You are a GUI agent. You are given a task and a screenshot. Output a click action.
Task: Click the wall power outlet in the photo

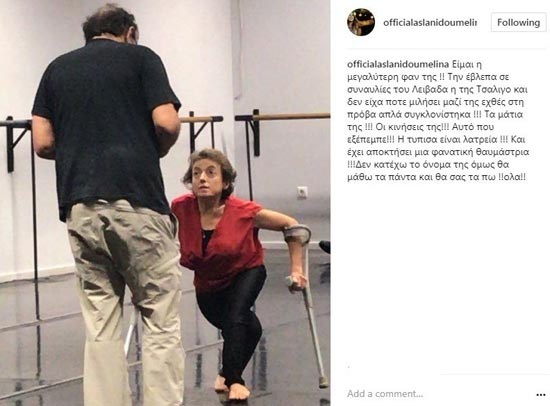point(302,192)
